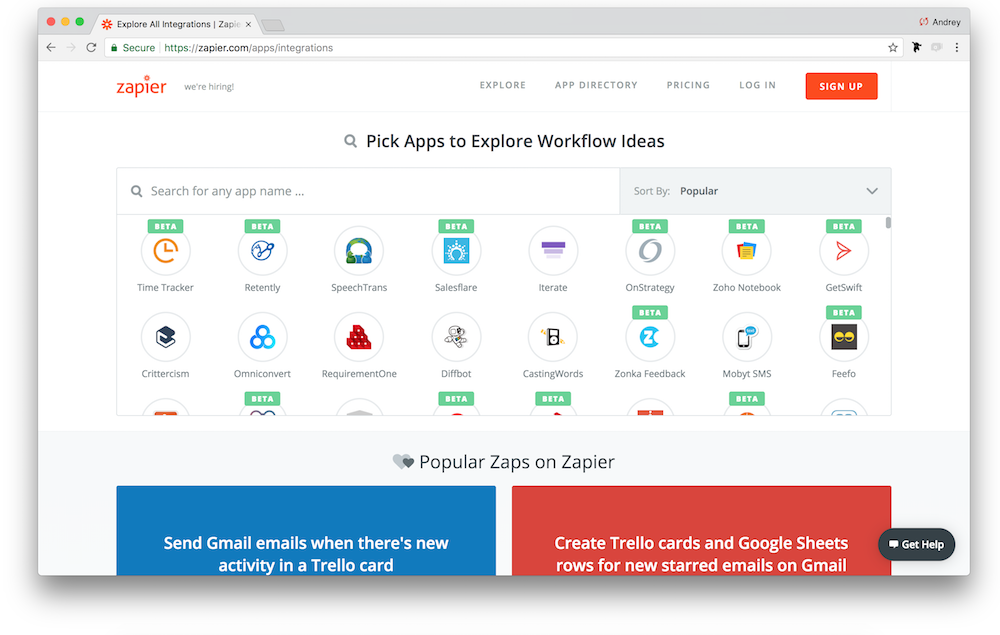Open the Iterate app icon
1000x635 pixels.
pyautogui.click(x=553, y=251)
